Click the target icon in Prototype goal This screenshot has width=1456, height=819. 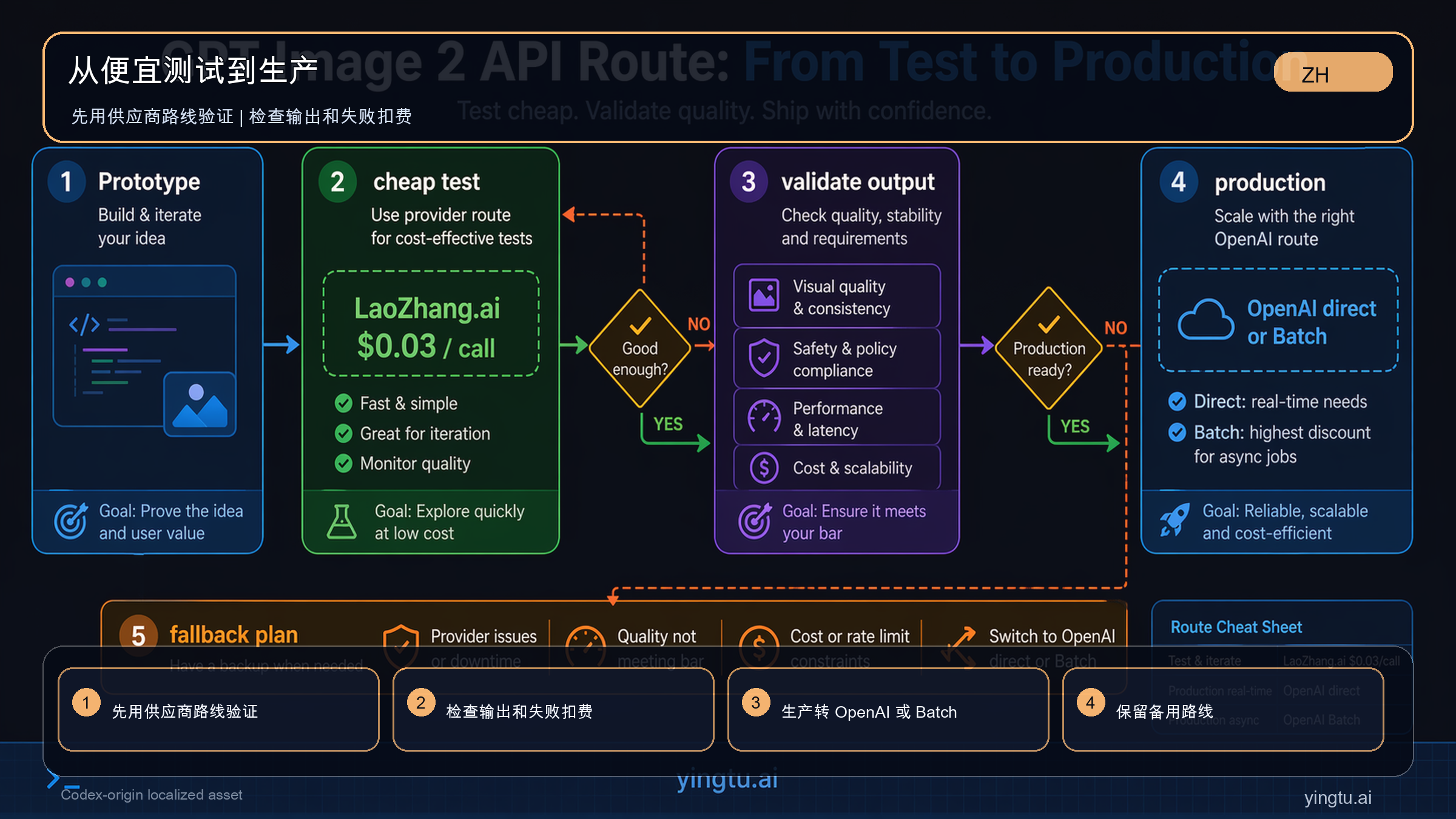pos(71,522)
